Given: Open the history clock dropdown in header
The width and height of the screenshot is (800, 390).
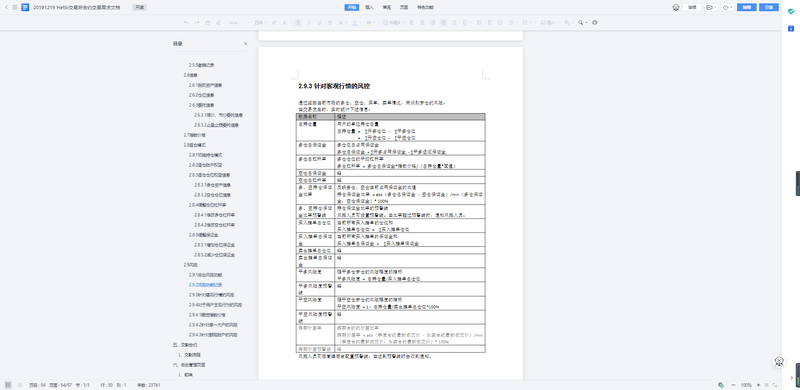Looking at the screenshot, I should (x=728, y=7).
